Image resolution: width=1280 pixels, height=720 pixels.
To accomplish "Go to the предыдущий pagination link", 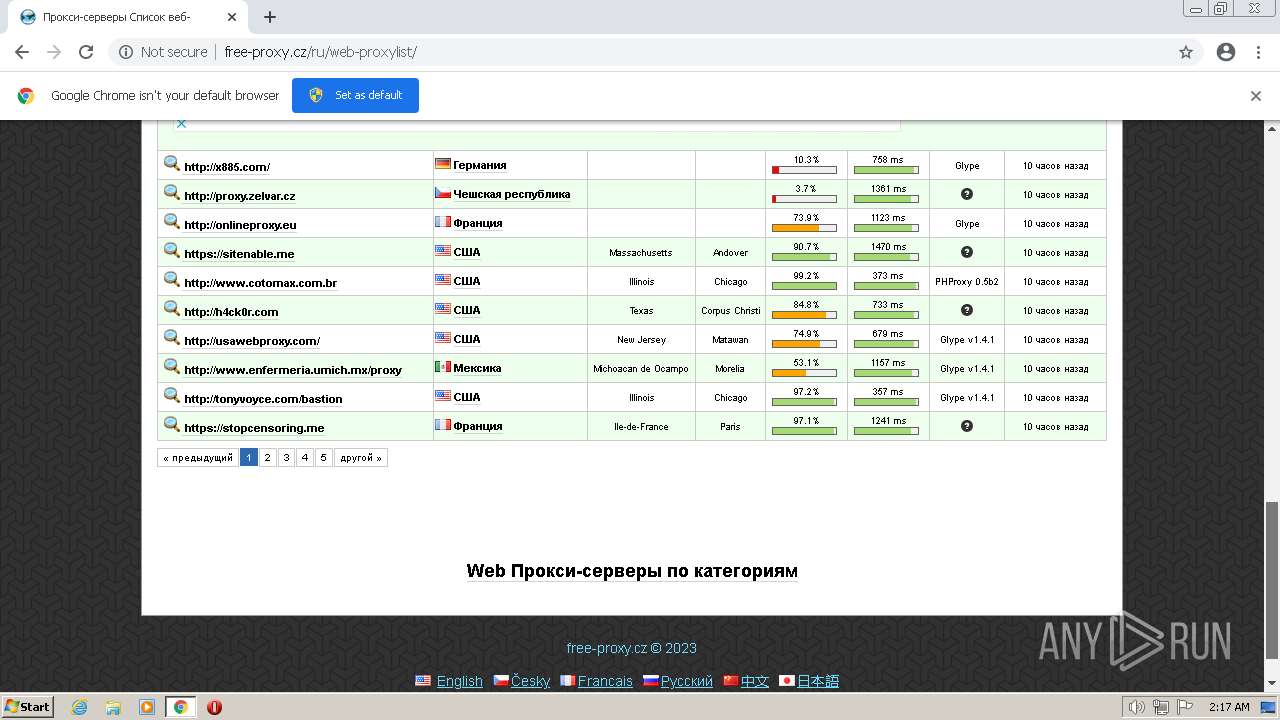I will coord(197,458).
